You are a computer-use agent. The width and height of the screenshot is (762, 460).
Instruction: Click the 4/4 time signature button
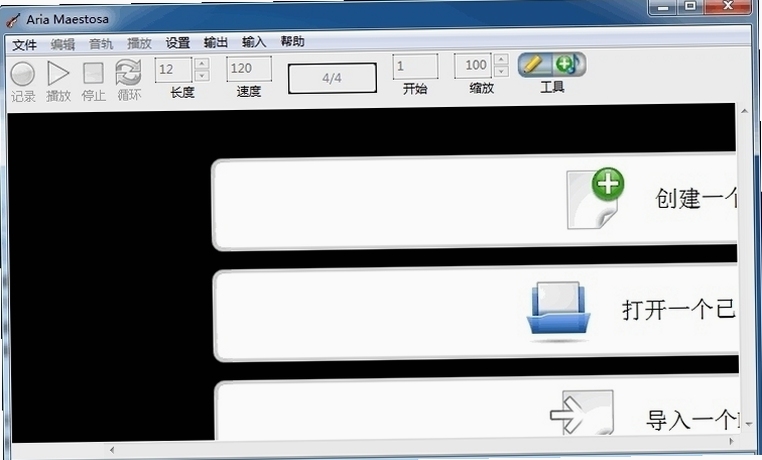(x=332, y=78)
